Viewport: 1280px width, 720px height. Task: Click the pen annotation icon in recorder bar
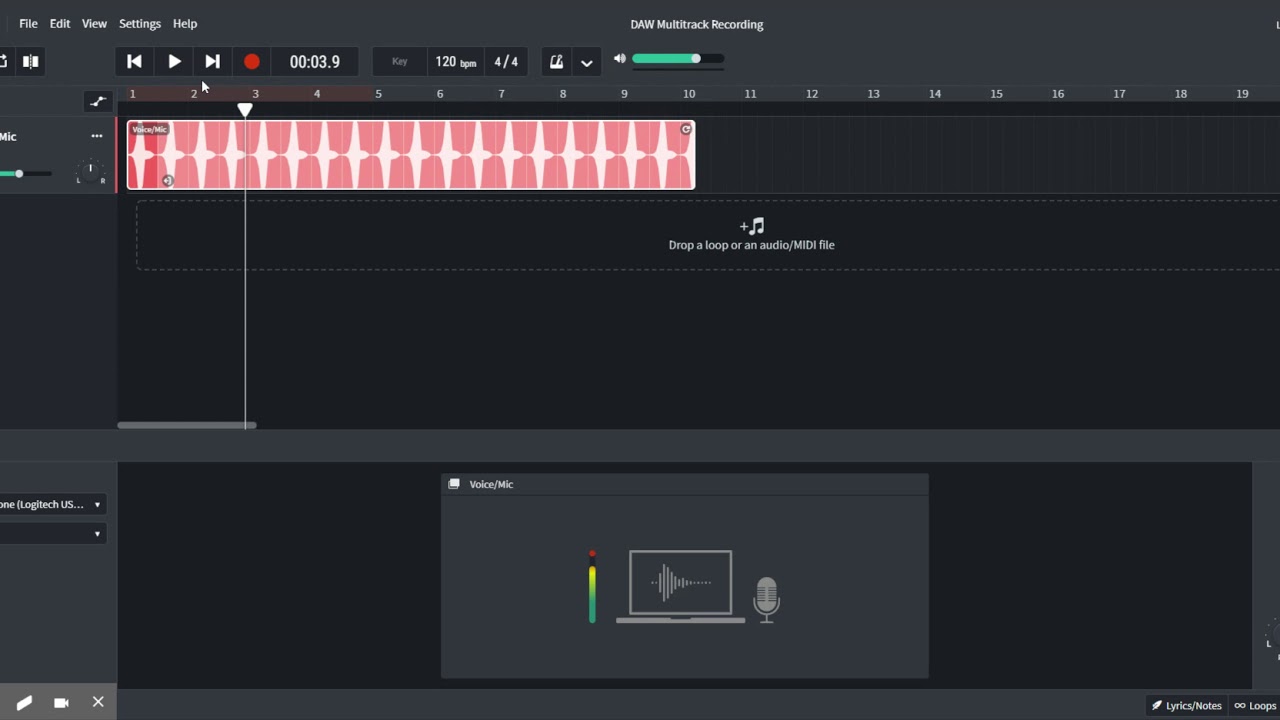point(24,703)
